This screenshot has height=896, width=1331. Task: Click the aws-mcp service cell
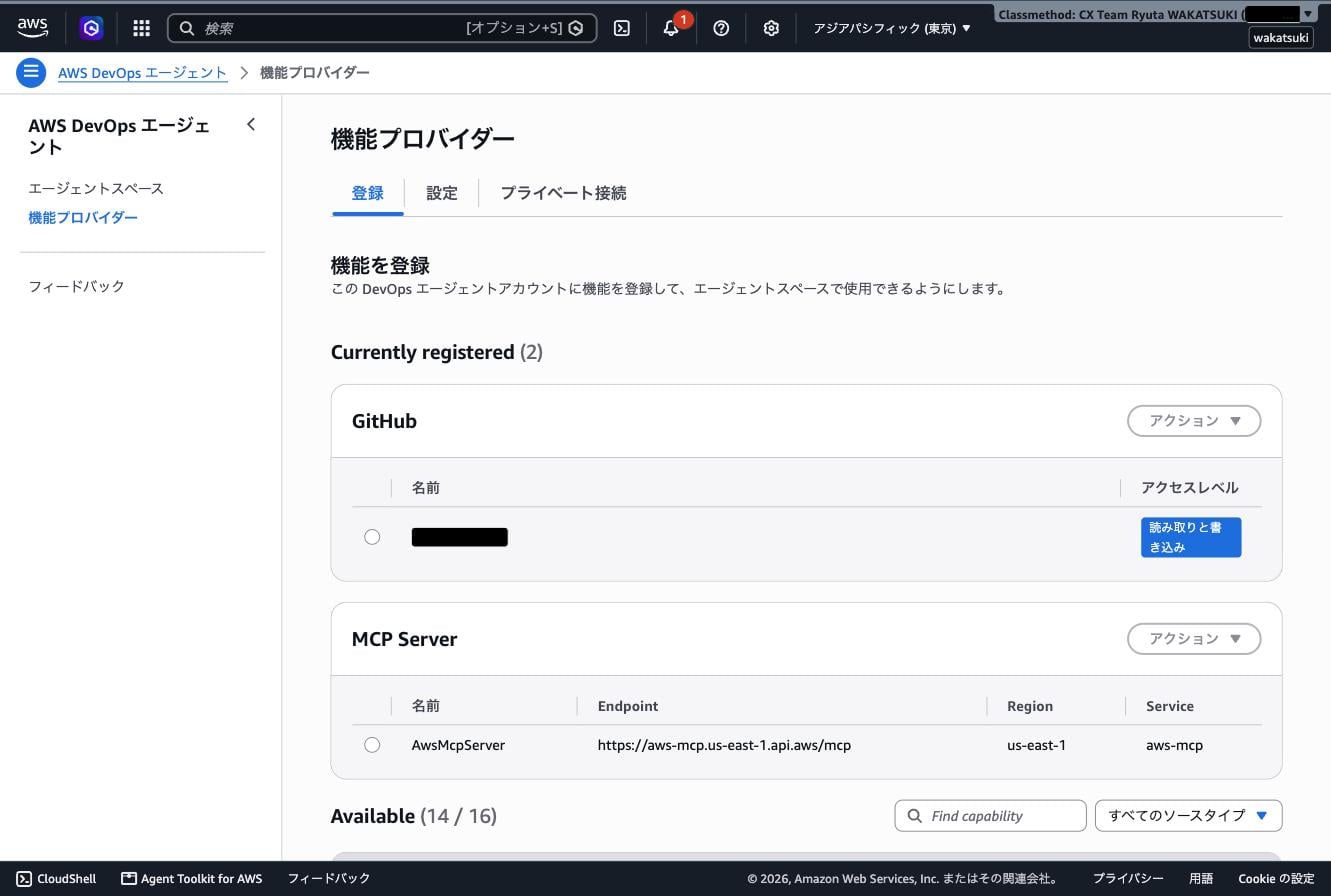[x=1174, y=745]
